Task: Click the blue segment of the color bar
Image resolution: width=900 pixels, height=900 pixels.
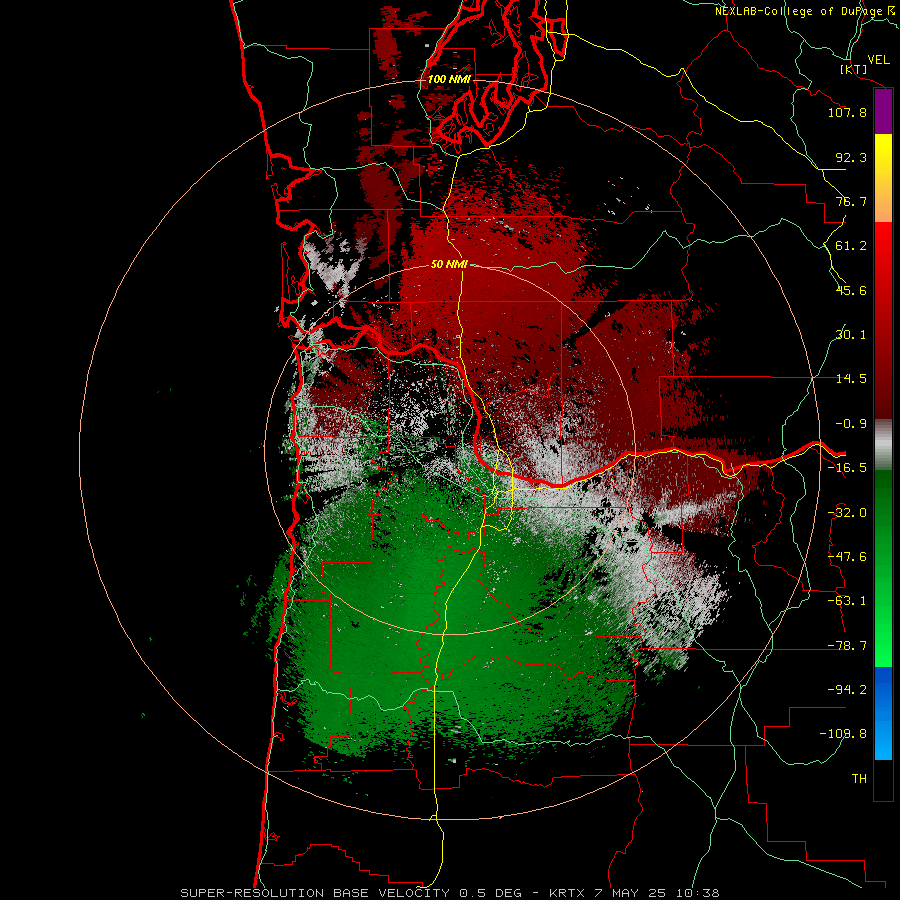Action: 883,713
